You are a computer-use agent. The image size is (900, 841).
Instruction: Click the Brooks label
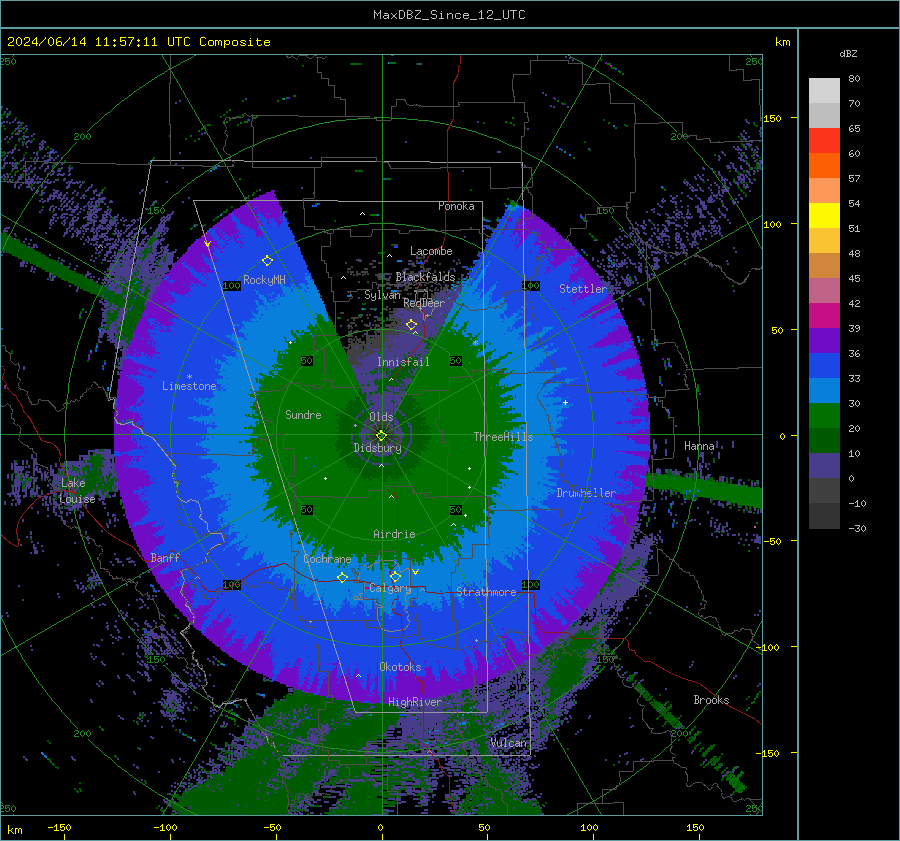point(711,700)
